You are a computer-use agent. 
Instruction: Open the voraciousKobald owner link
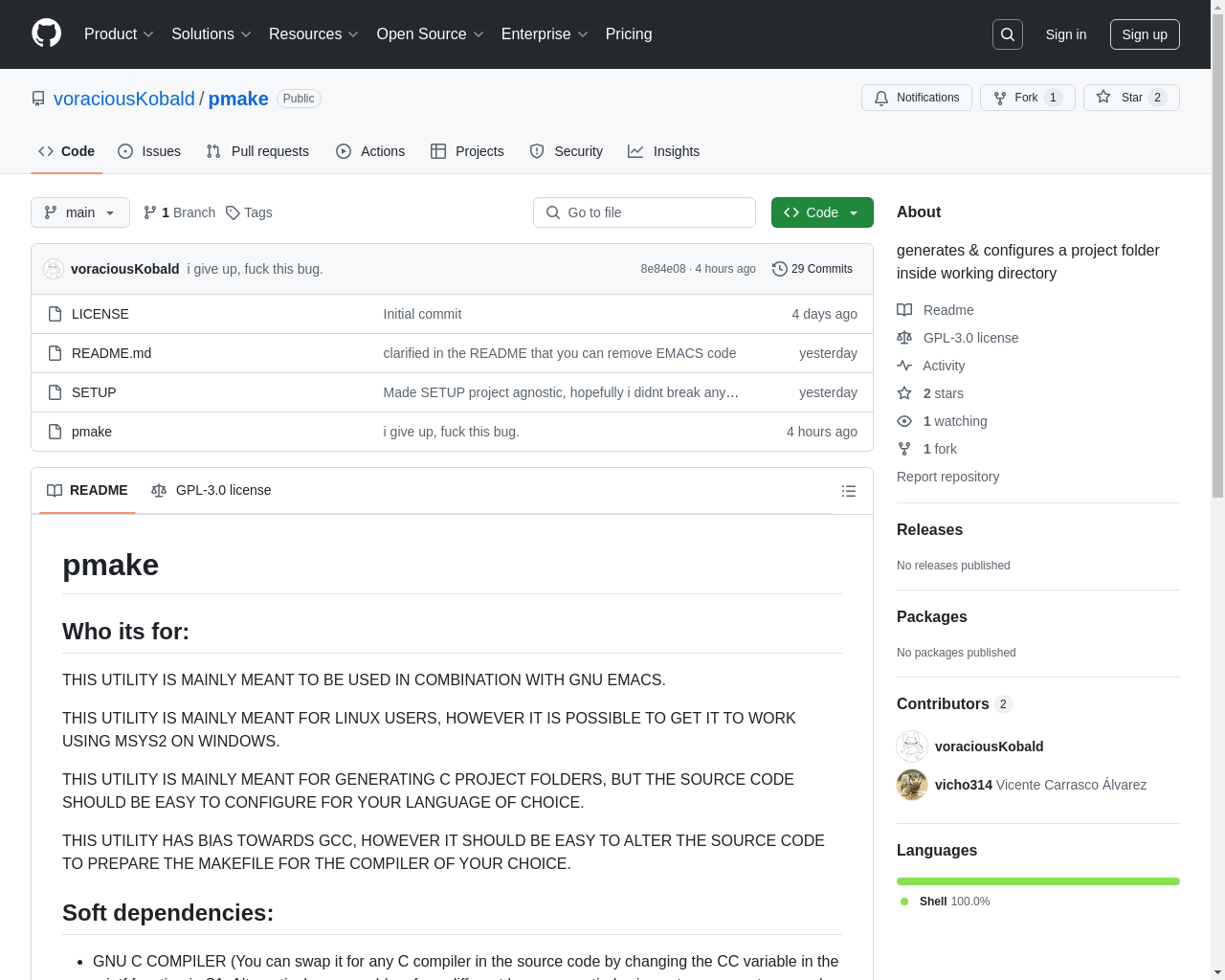(124, 99)
